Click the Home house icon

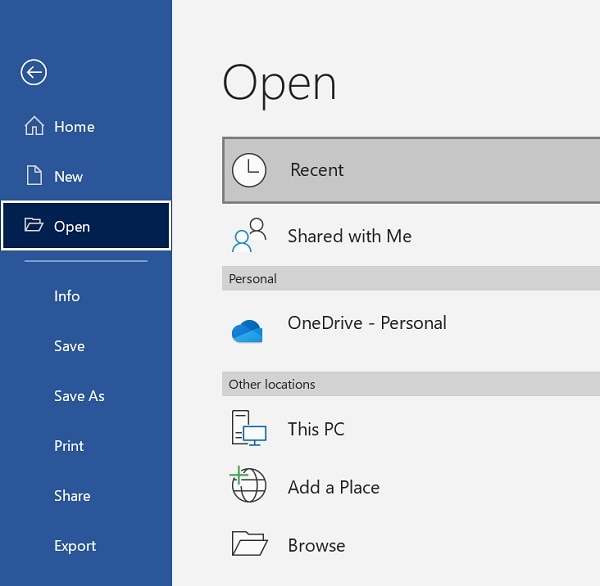click(34, 127)
